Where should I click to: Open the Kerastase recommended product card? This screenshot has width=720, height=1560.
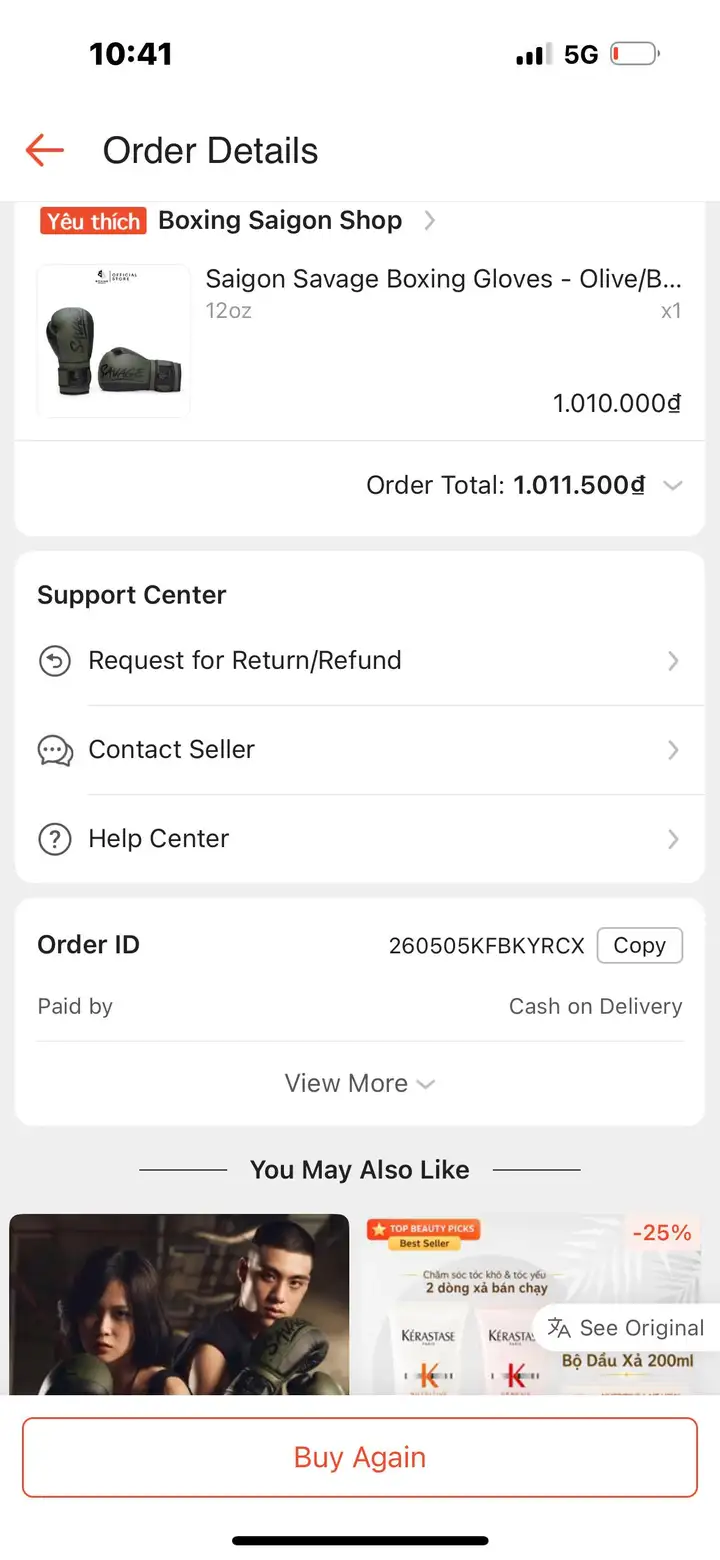536,1304
